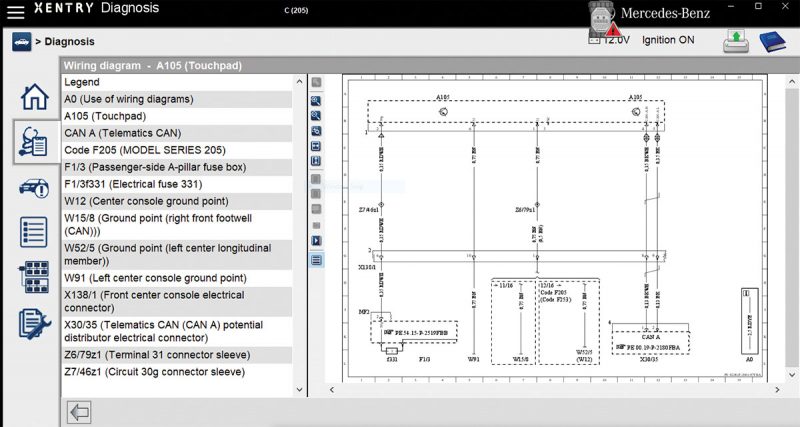Screen dimensions: 800x427
Task: Click the play arrow diagram tool
Action: (x=316, y=241)
